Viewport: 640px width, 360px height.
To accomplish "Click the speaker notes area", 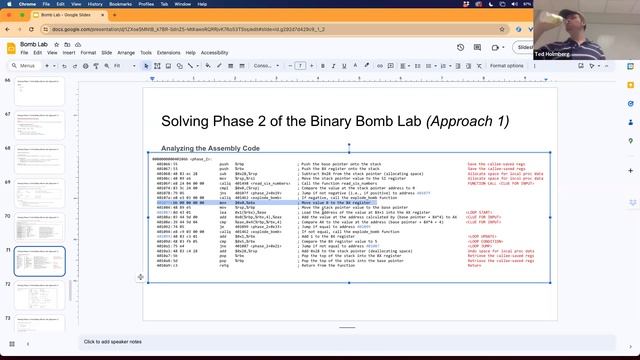I will coord(347,342).
